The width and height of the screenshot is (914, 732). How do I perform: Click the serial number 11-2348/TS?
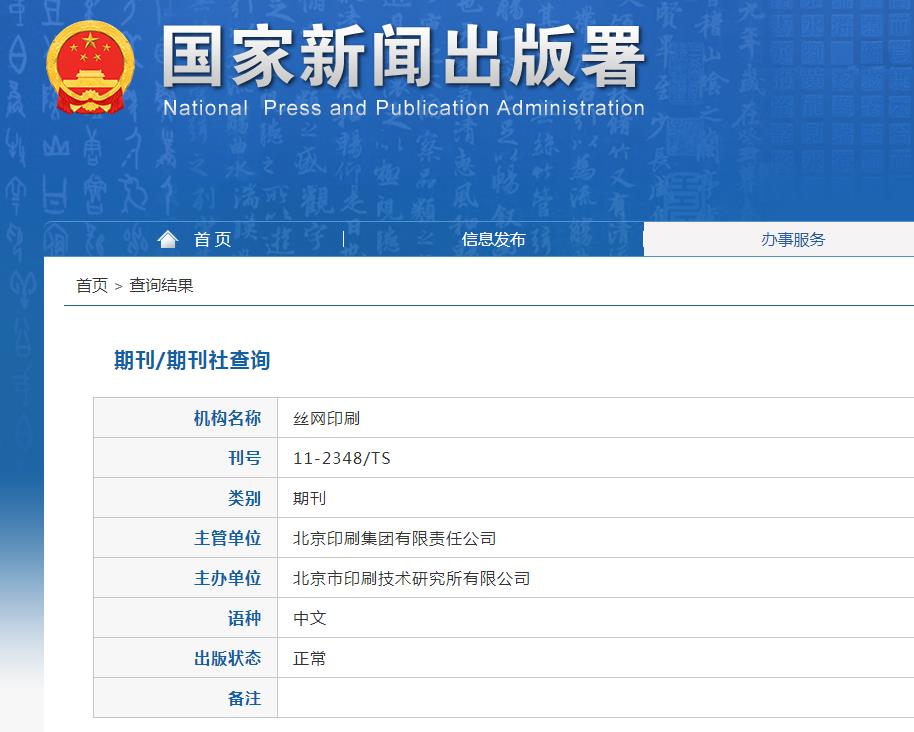[341, 458]
